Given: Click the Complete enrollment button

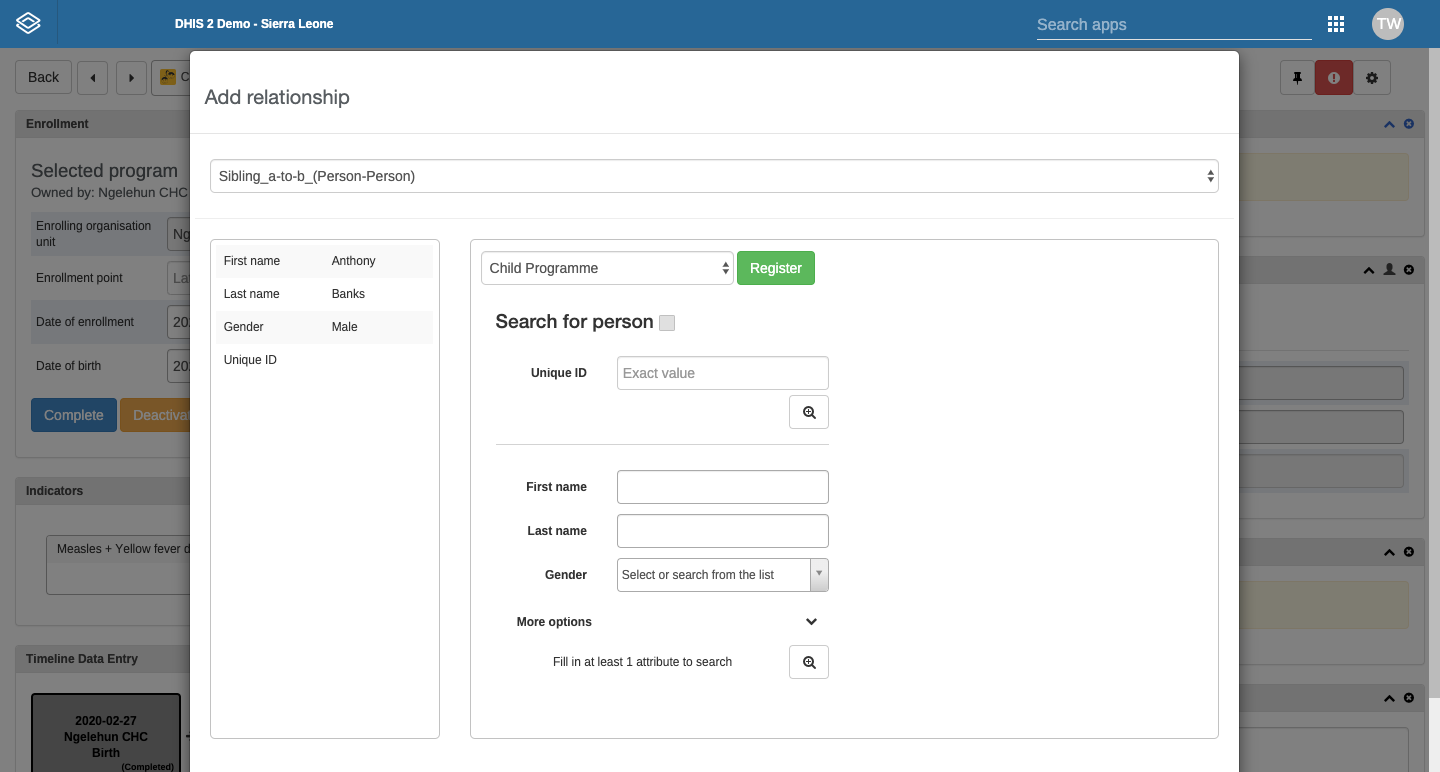Looking at the screenshot, I should pos(74,415).
